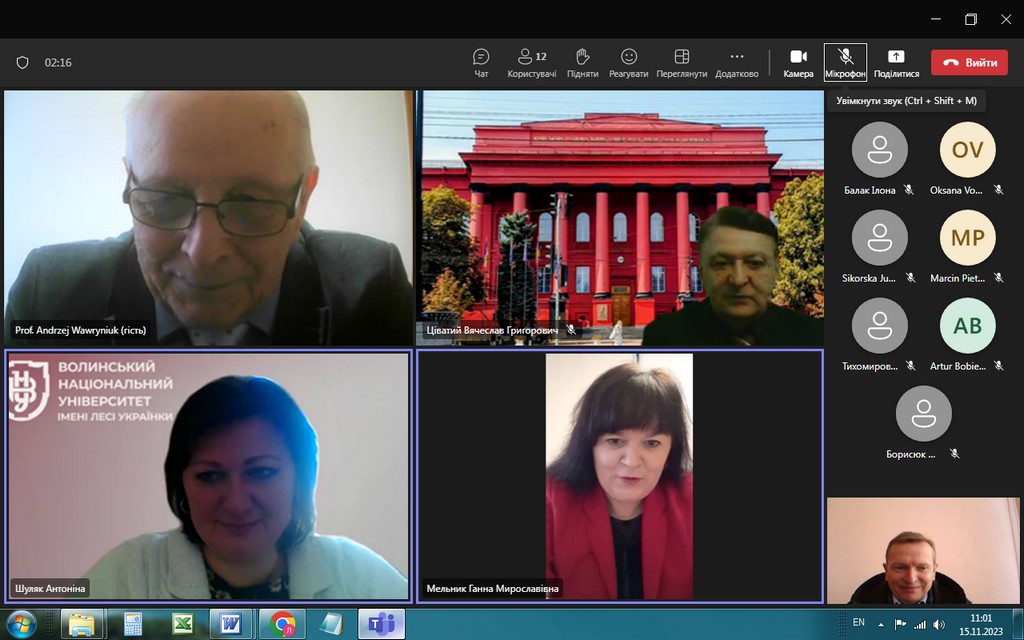
Task: Leave the meeting with the Вийти button
Action: 969,62
